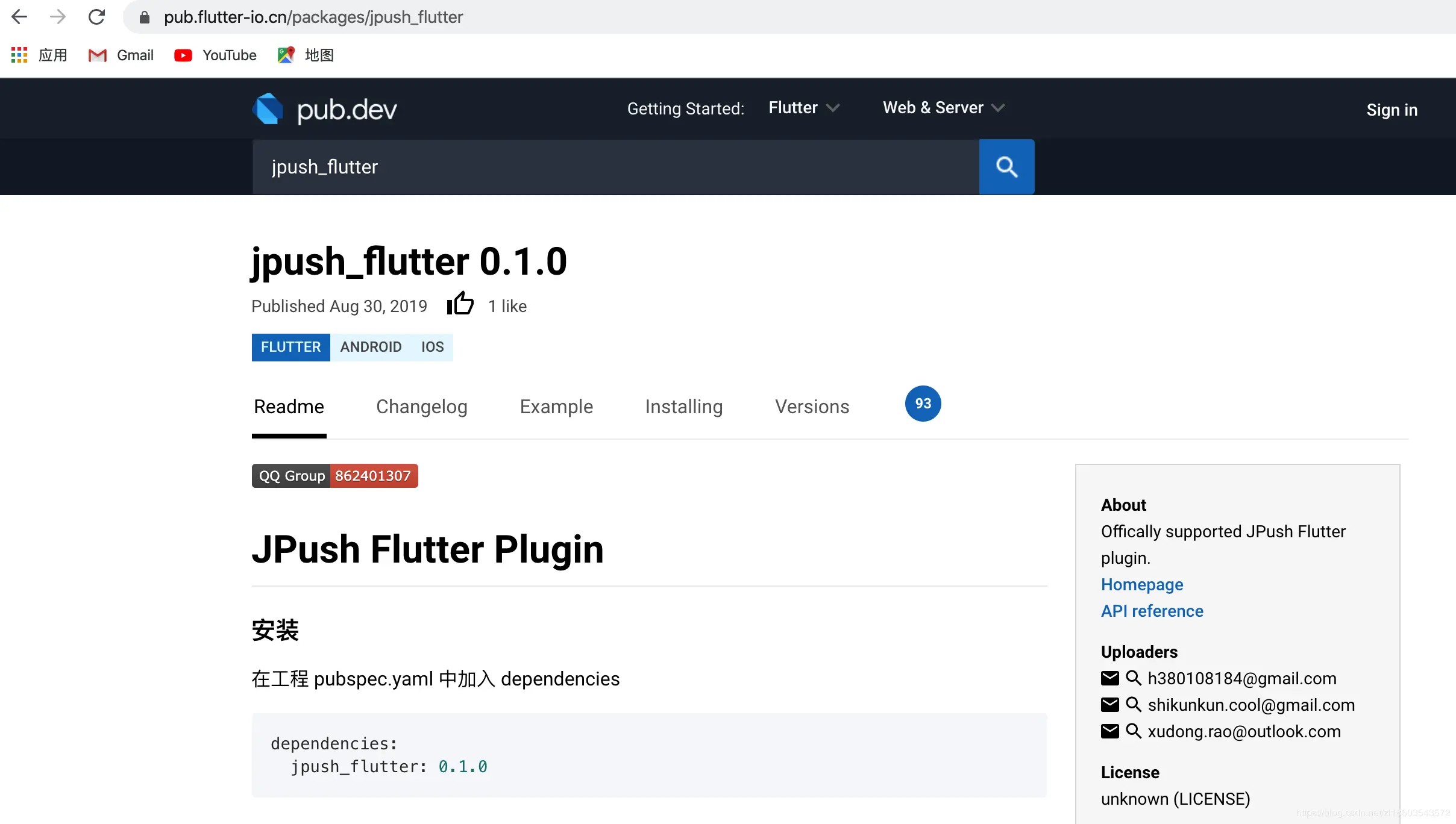Screen dimensions: 1456x824
Task: Open the YouTube bookmark
Action: [215, 55]
